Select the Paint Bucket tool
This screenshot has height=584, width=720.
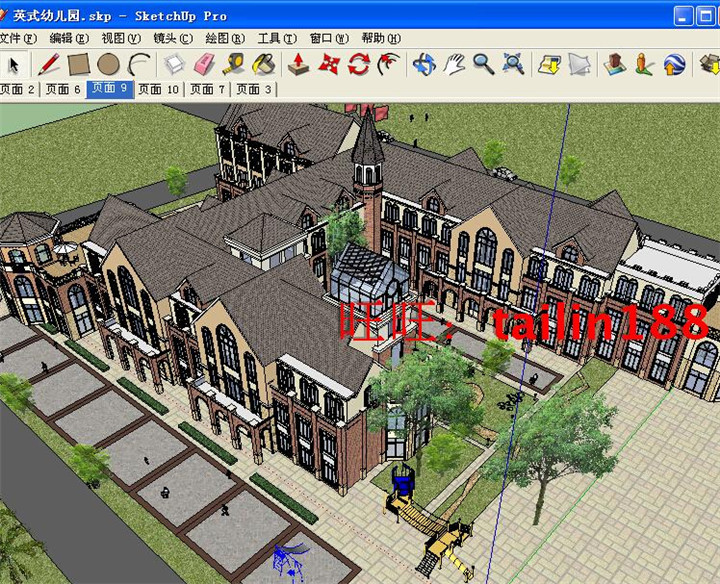(264, 64)
